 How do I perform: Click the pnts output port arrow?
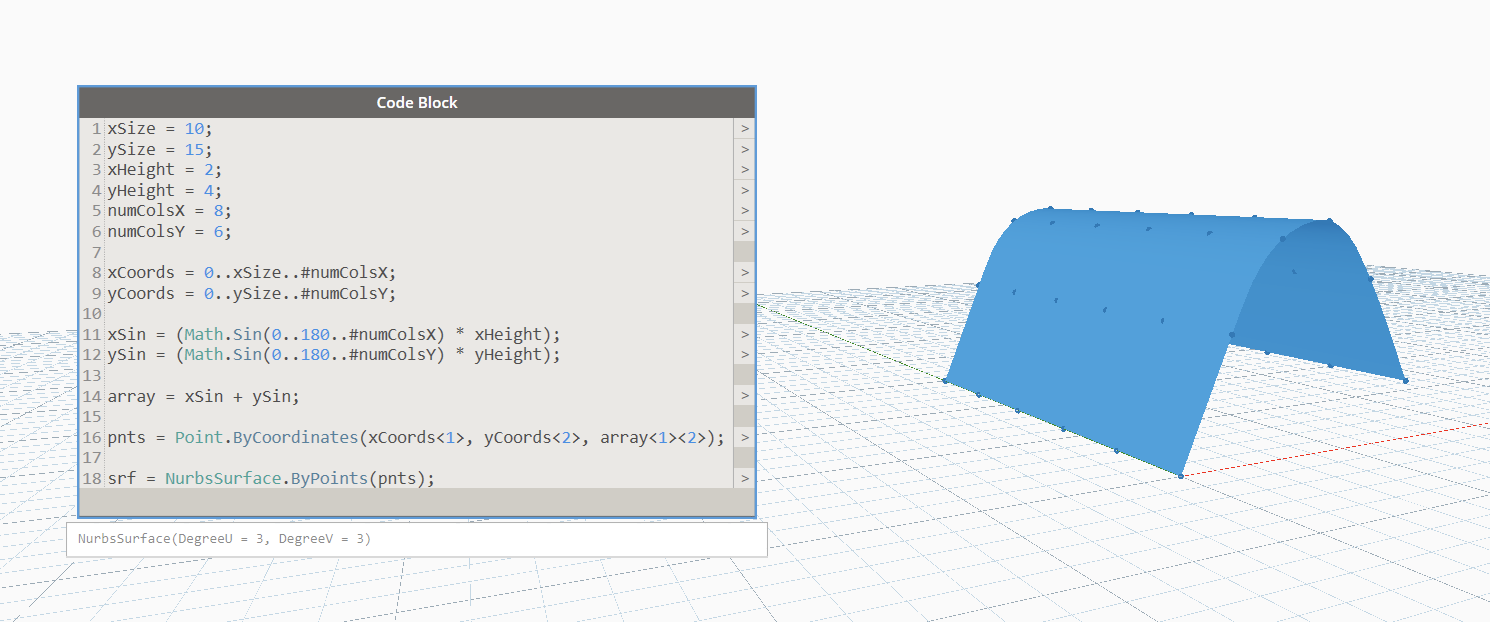click(744, 437)
